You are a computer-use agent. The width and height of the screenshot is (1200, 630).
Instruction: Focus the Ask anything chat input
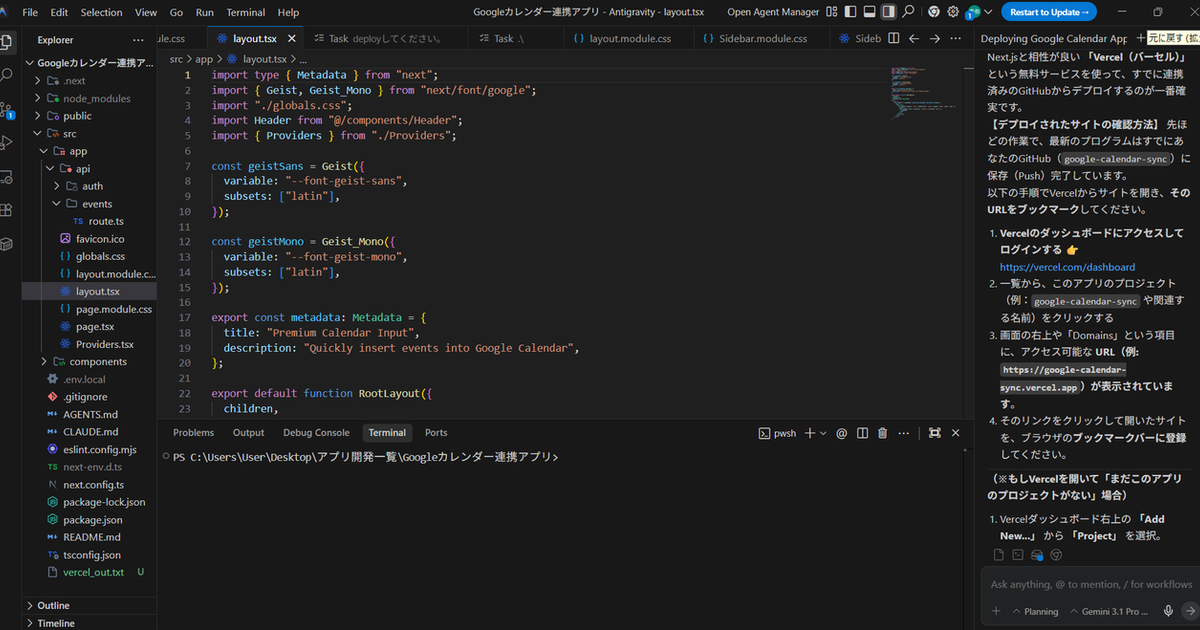[1090, 584]
